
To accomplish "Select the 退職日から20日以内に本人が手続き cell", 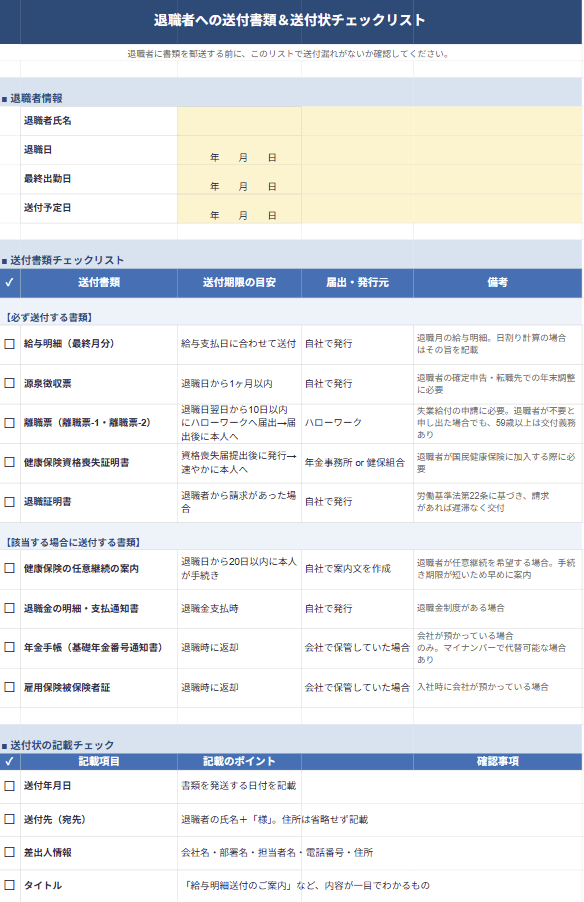I will (238, 568).
